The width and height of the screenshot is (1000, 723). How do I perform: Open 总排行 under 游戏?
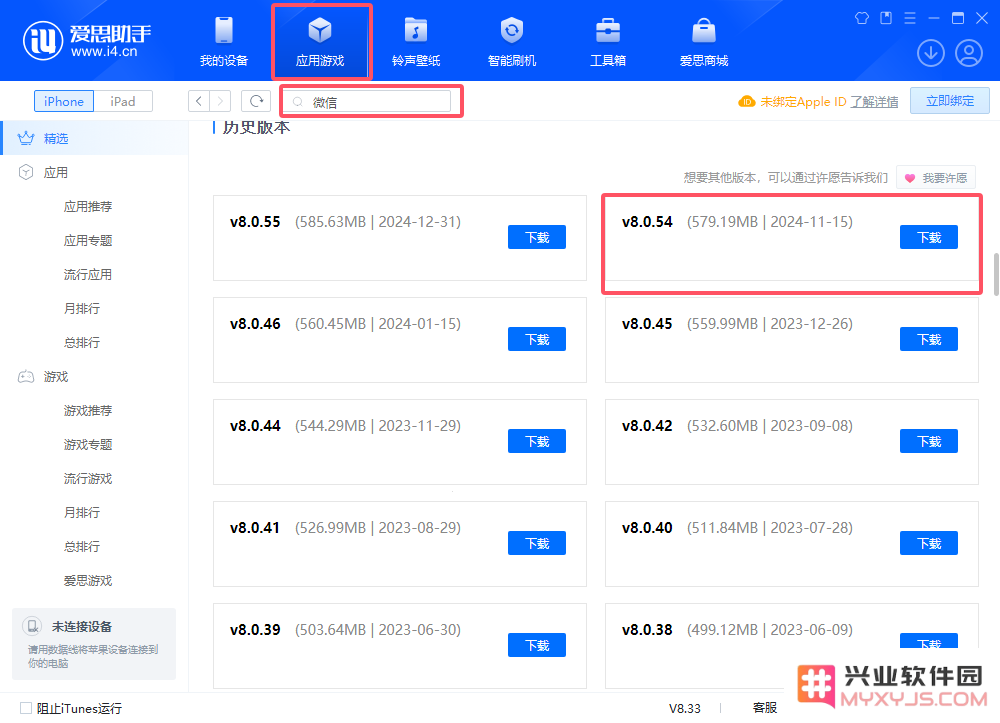82,546
